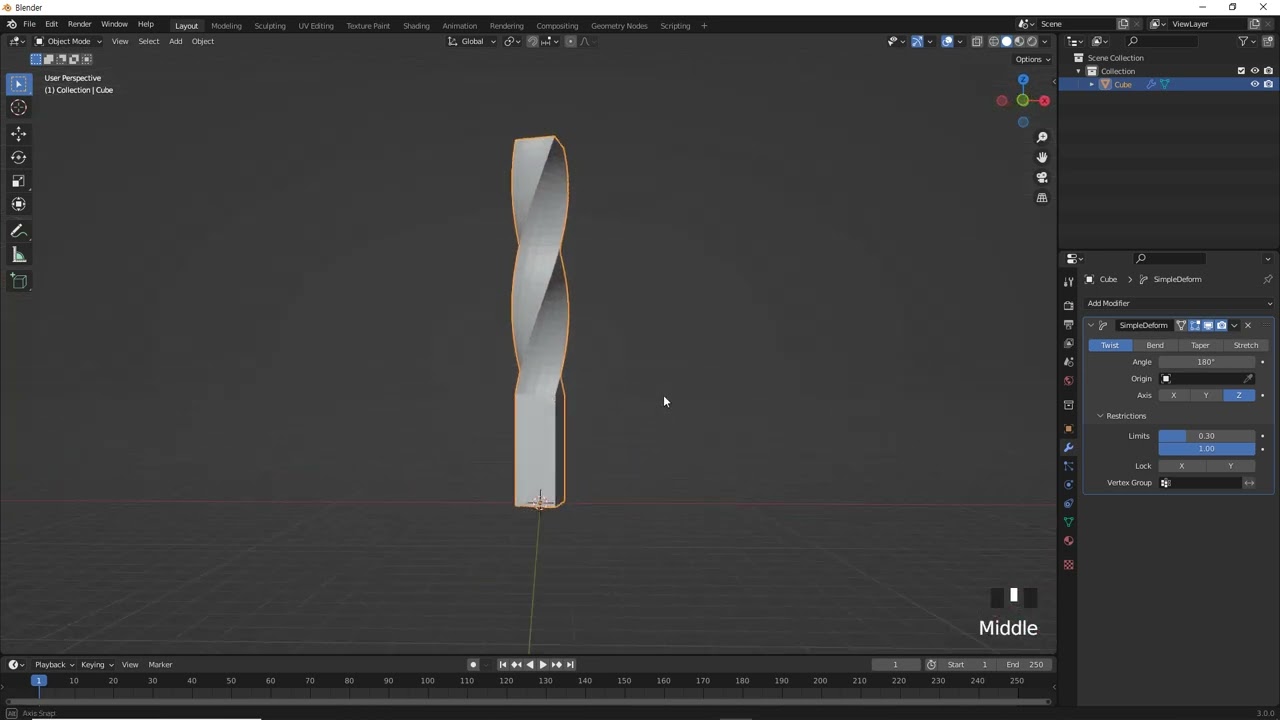Select the Transform tool
Screen dimensions: 1280x720
[18, 204]
